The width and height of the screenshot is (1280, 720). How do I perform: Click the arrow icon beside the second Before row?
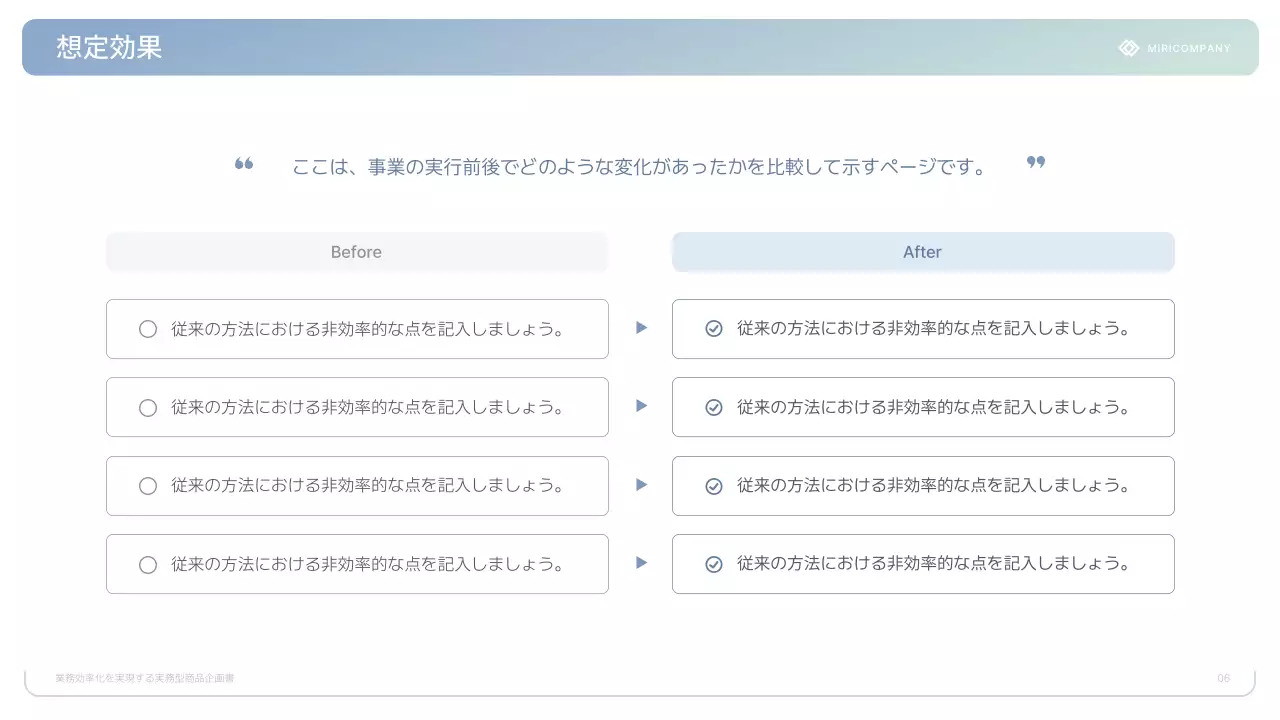point(641,406)
